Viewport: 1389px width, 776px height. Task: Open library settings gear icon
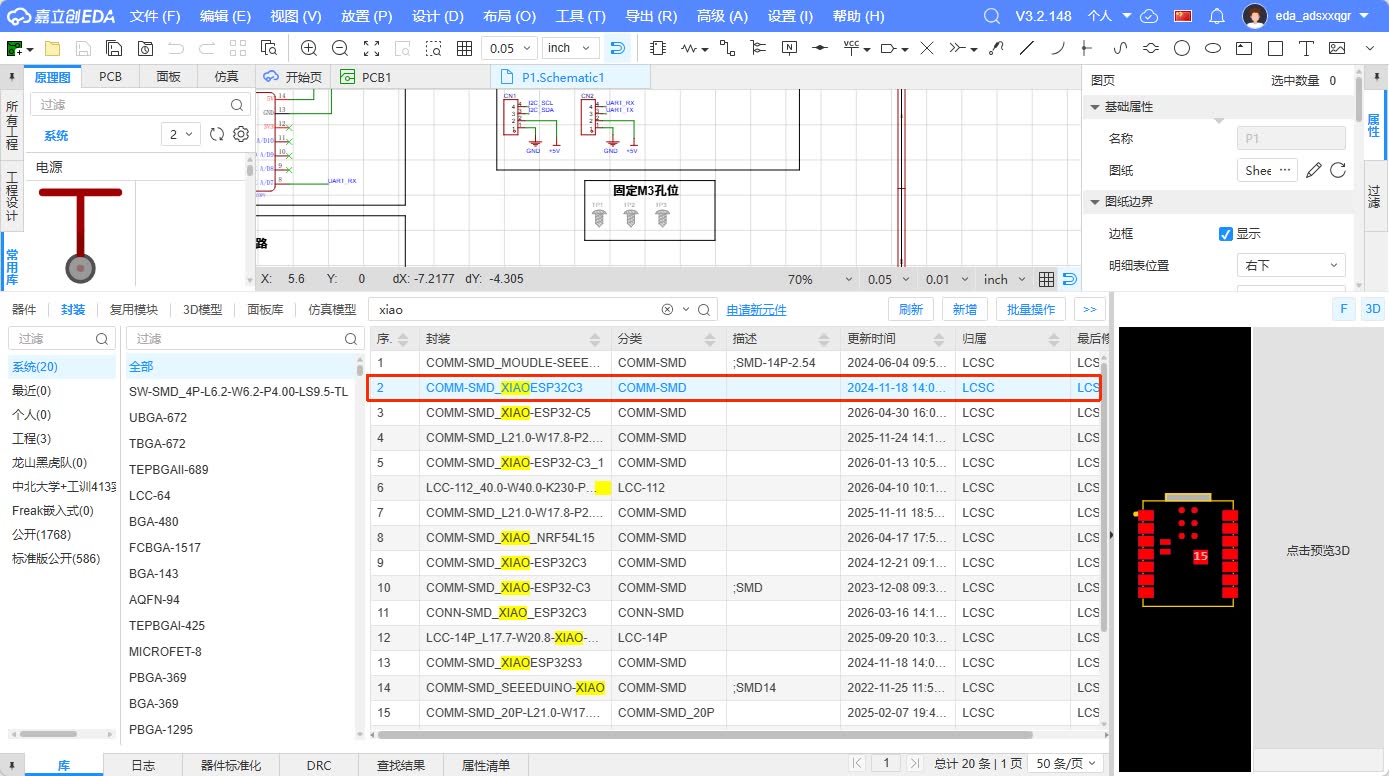pos(241,135)
